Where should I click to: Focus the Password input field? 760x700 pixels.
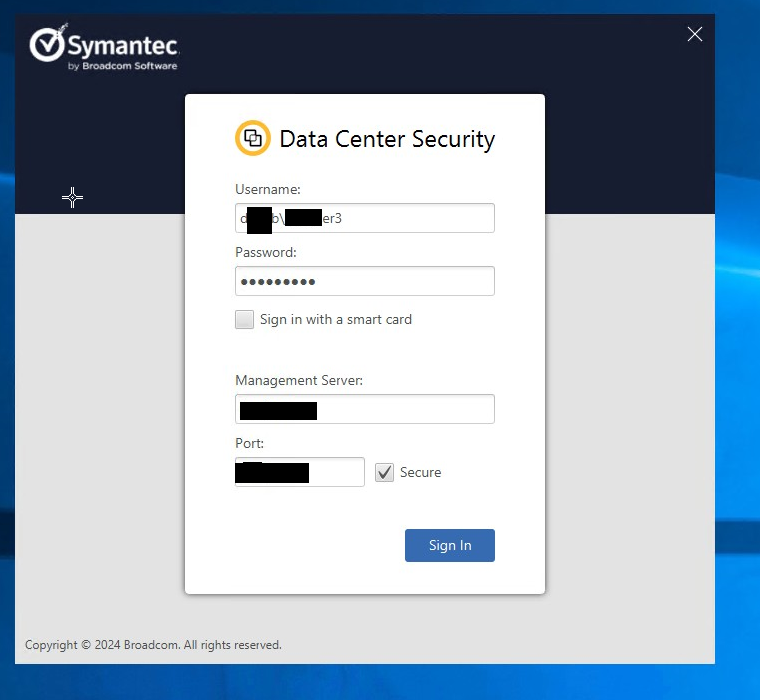coord(364,281)
